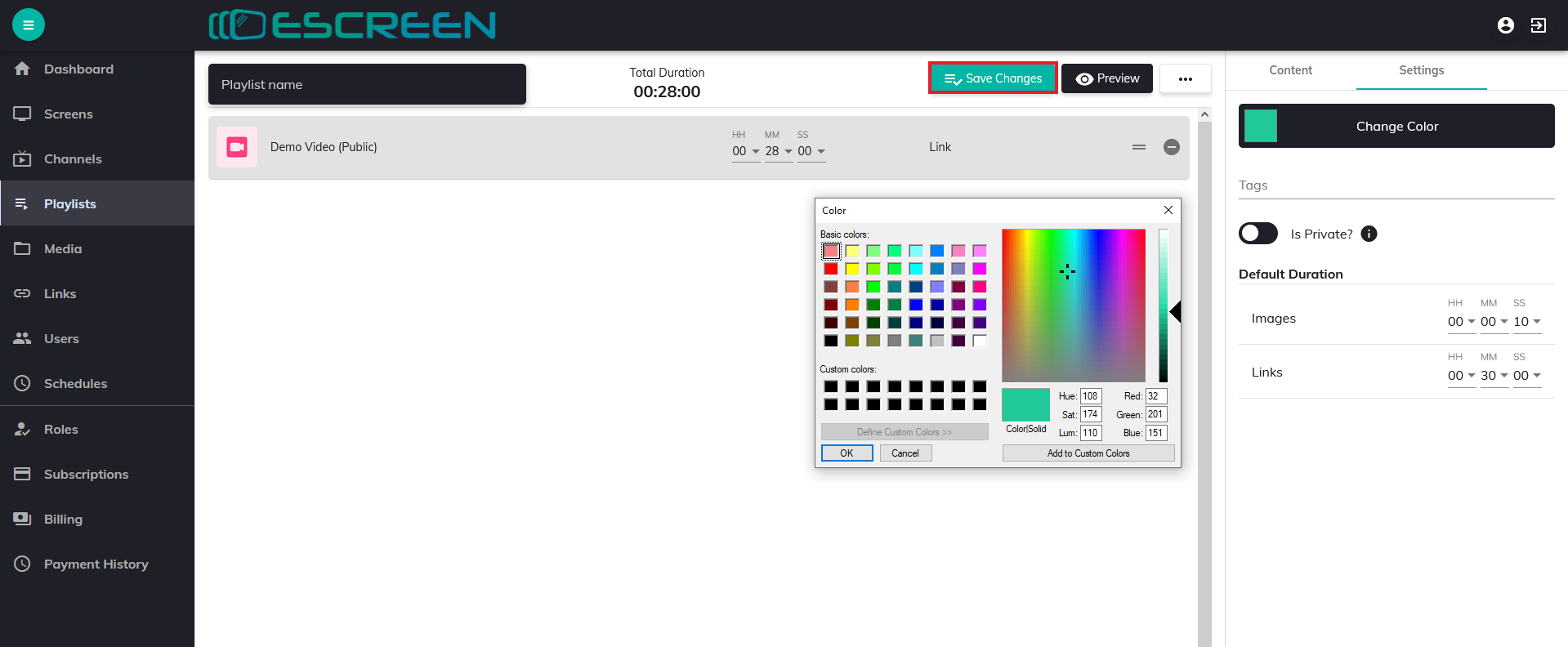Viewport: 1568px width, 647px height.
Task: Click the Is Private info icon
Action: [x=1369, y=234]
